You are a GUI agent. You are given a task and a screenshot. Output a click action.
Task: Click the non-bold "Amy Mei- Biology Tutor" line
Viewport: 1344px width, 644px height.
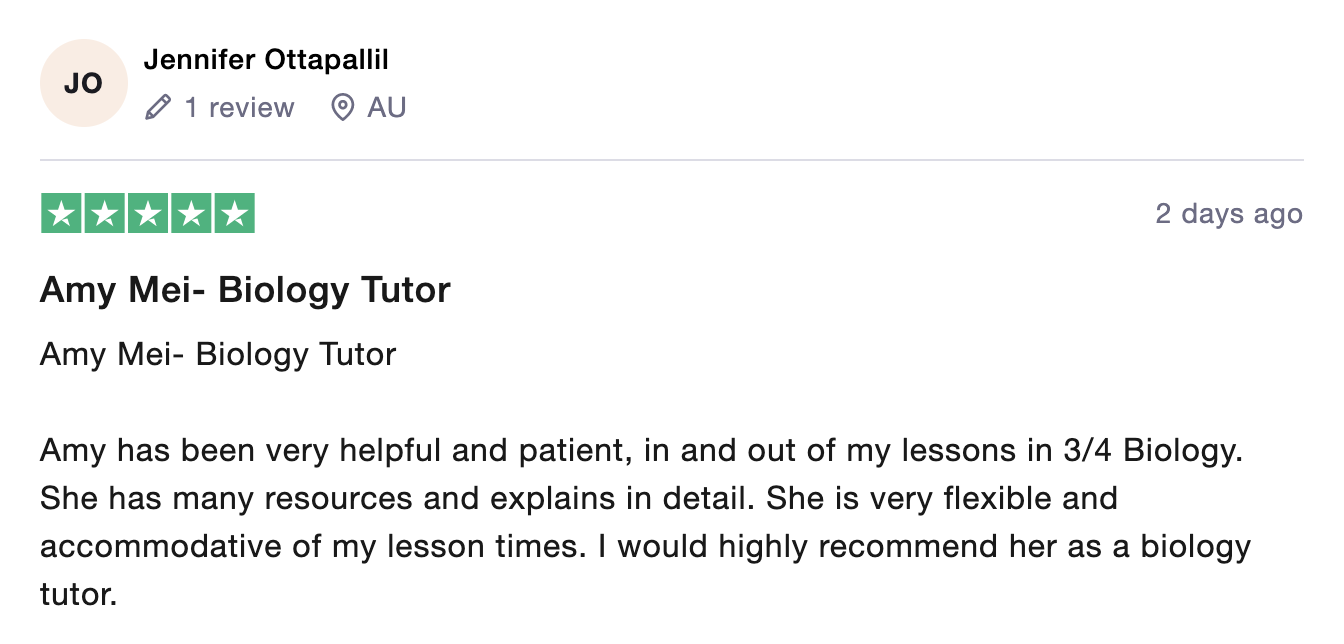click(218, 354)
